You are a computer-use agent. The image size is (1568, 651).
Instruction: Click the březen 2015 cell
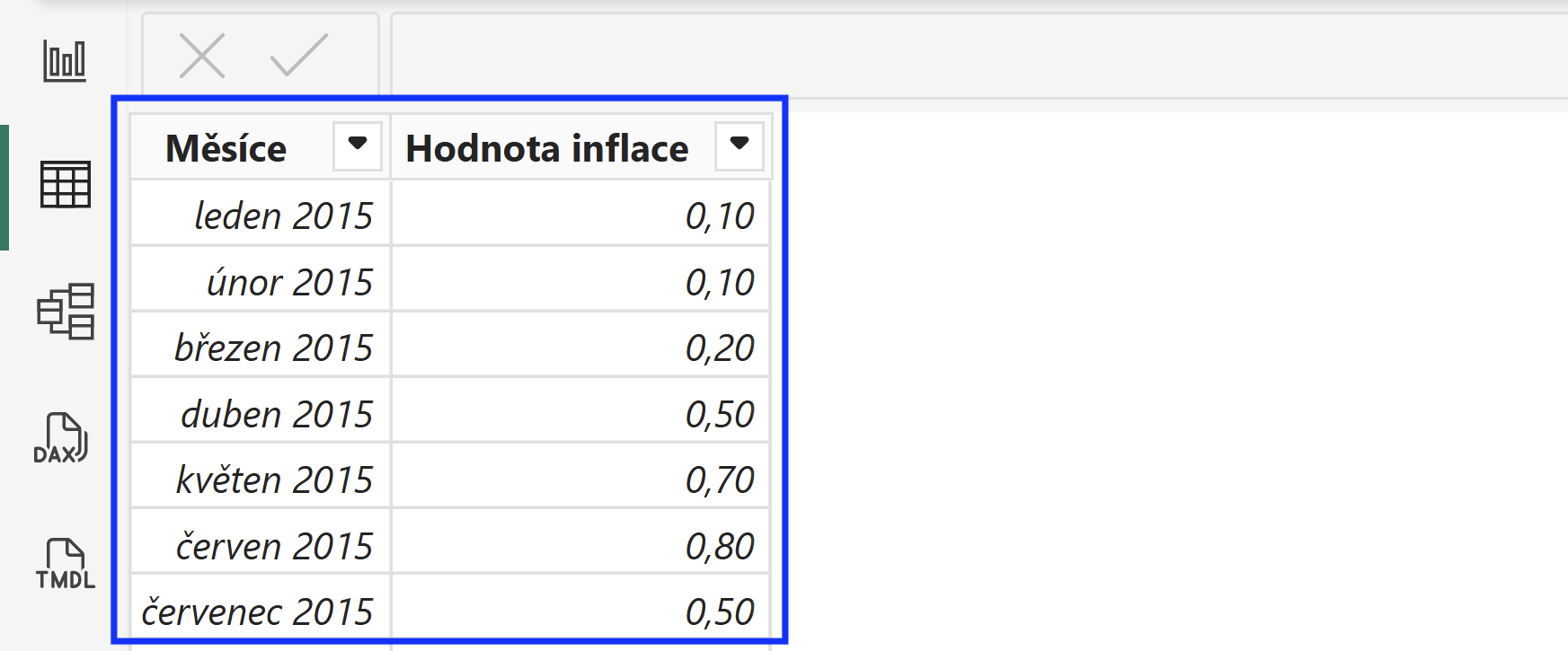click(x=261, y=346)
